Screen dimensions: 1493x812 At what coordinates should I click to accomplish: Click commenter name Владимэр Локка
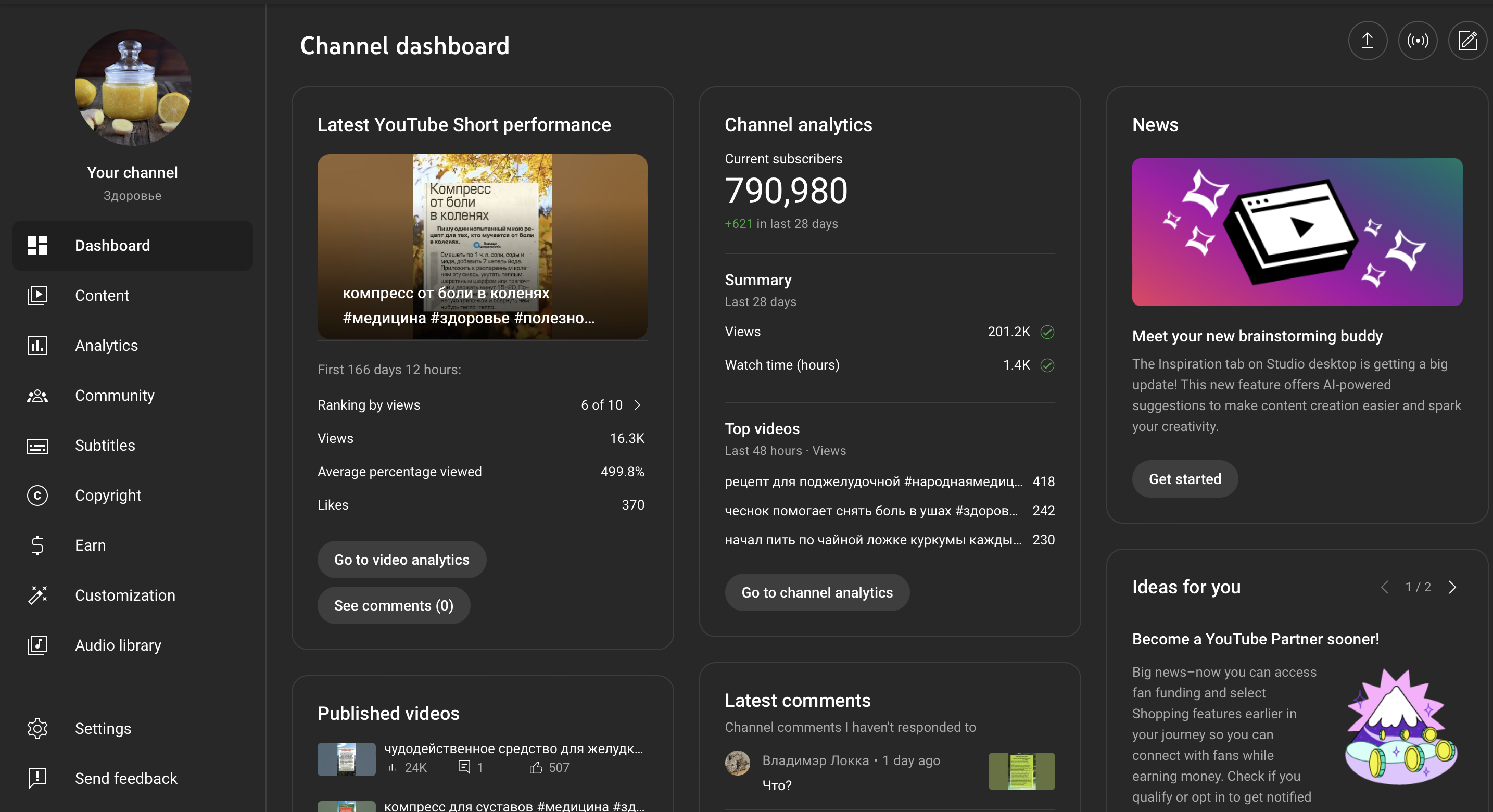[x=815, y=760]
